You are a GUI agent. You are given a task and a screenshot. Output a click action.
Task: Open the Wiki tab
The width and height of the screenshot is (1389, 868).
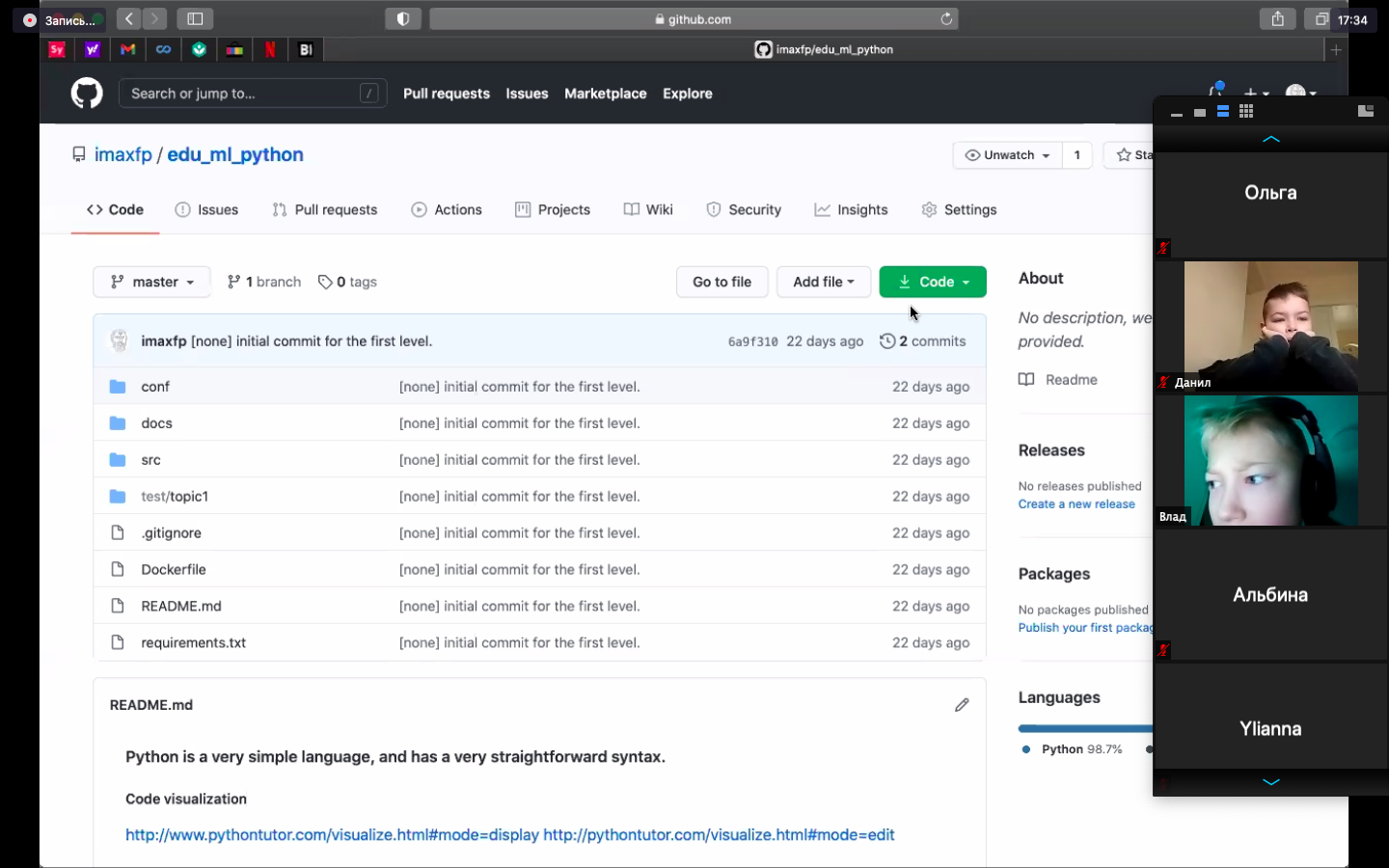(648, 209)
